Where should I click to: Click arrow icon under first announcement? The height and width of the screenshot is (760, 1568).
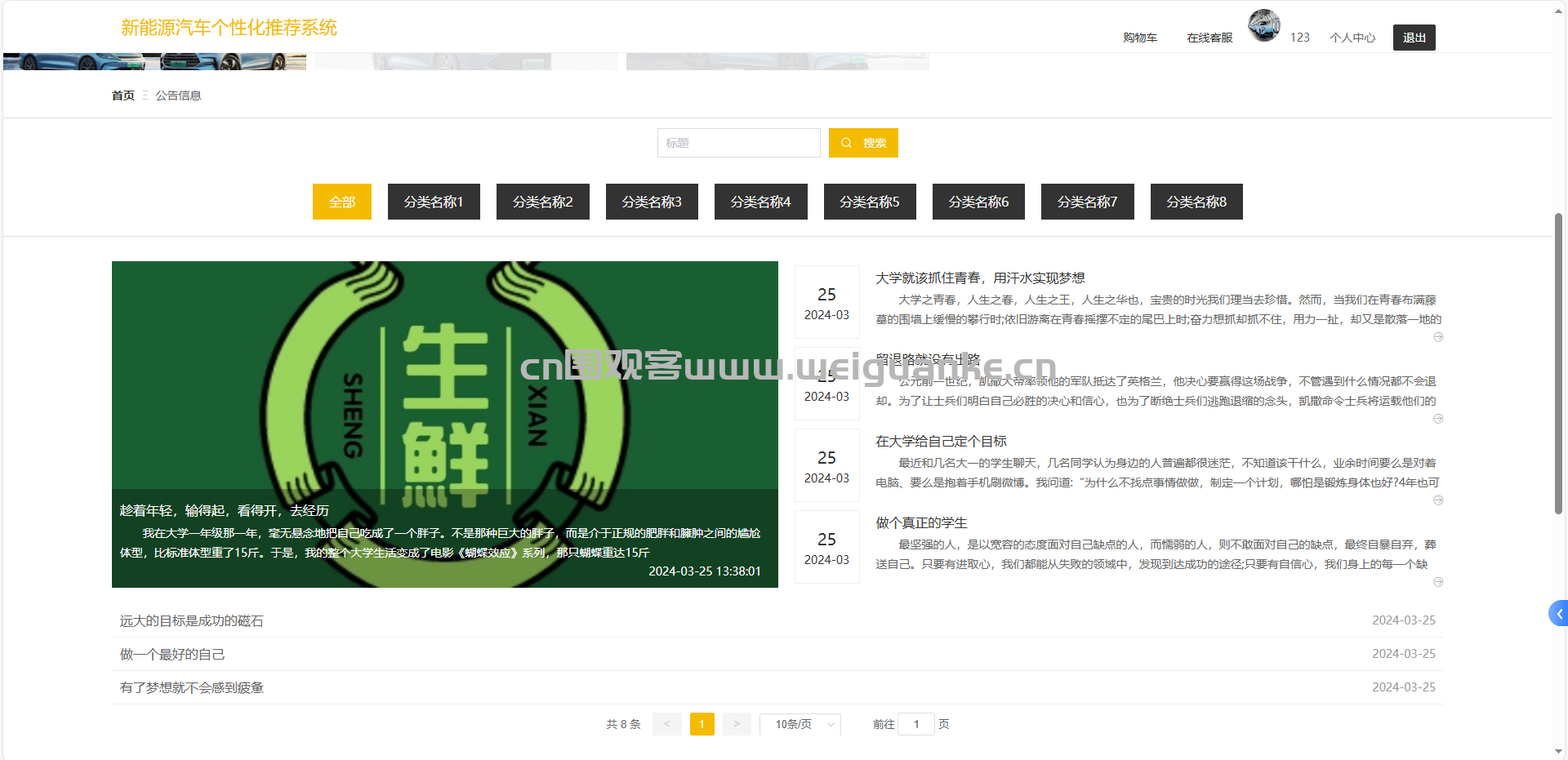click(1438, 337)
